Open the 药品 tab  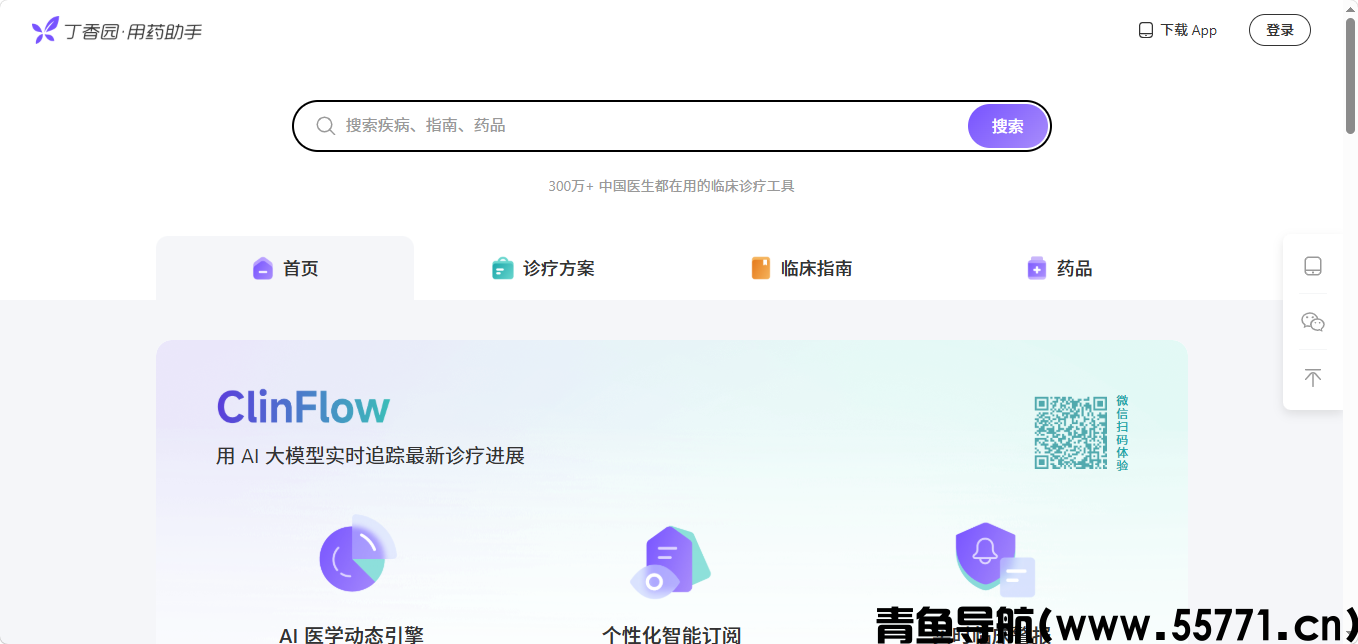click(x=1059, y=268)
